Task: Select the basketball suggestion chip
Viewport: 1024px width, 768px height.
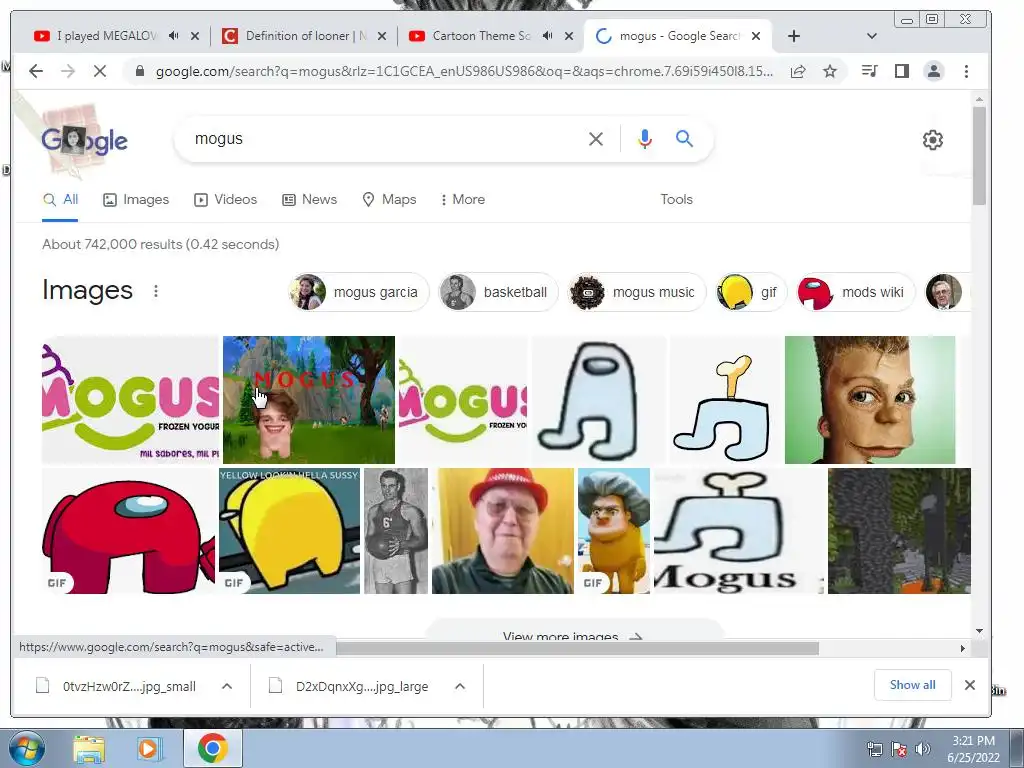Action: pos(498,292)
